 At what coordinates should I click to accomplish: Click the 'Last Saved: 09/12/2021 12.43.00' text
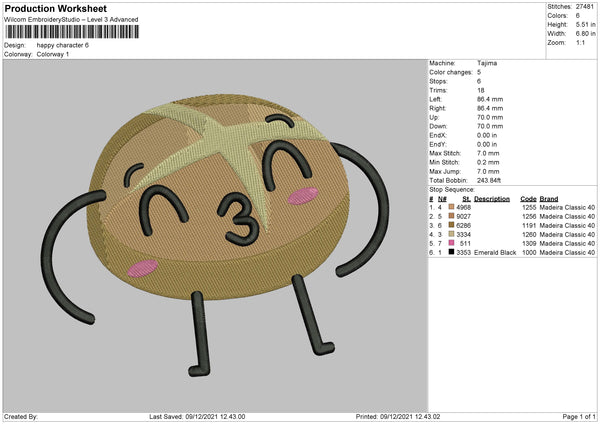point(197,417)
